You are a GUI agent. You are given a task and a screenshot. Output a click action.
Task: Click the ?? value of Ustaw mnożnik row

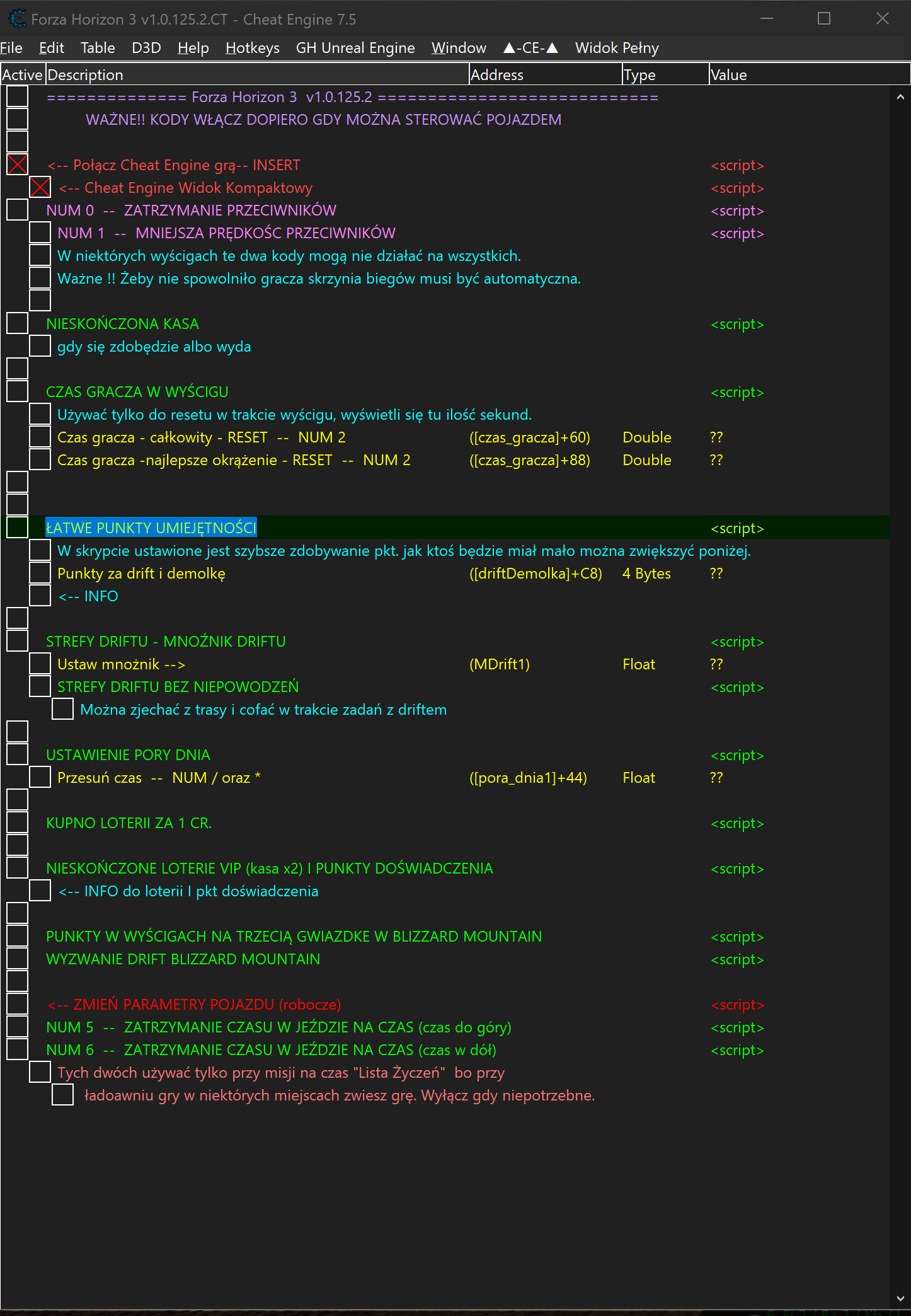pos(716,664)
